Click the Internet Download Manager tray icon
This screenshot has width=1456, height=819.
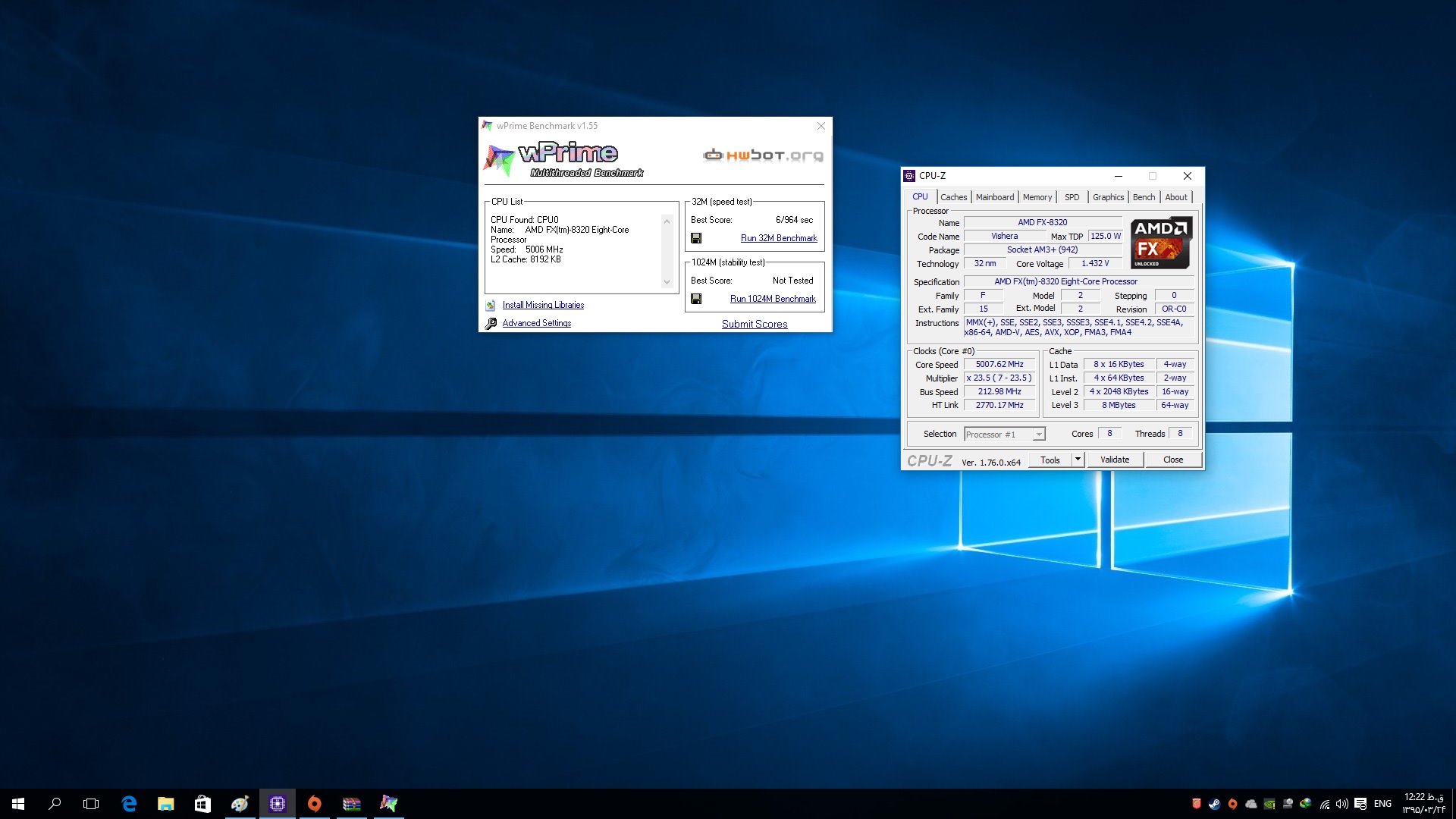[1306, 804]
